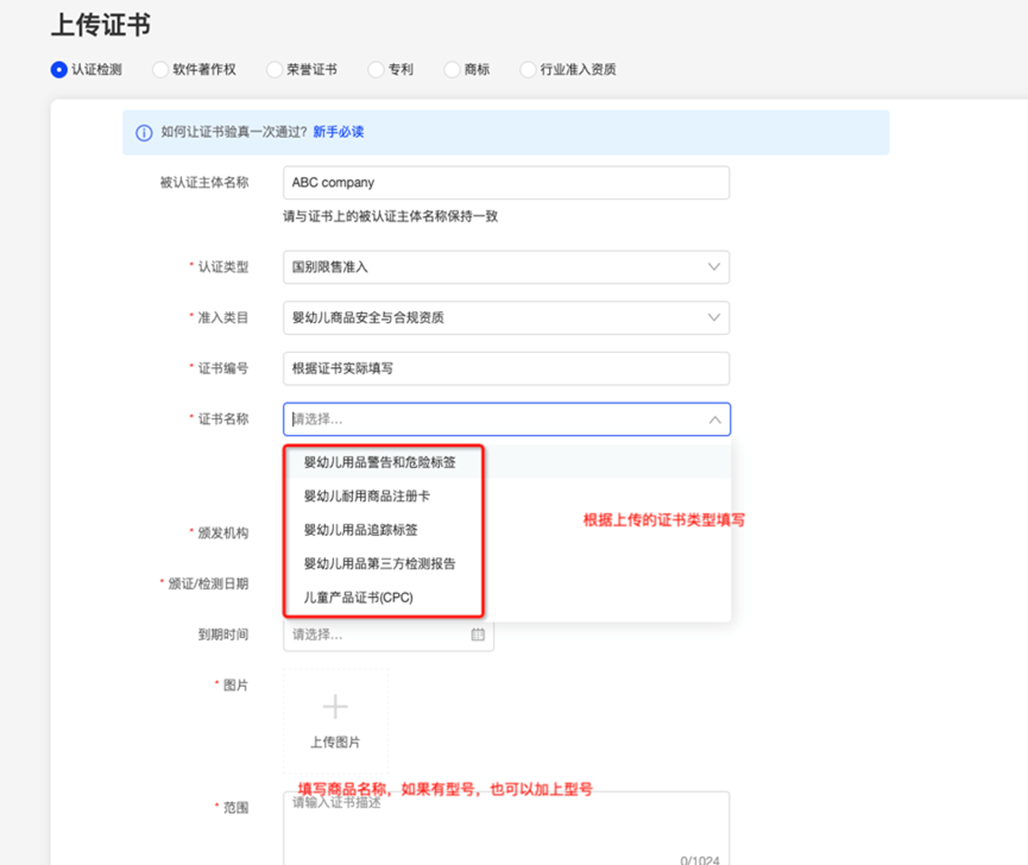Click the 被认证主体名称 field showing ABC company

point(505,182)
